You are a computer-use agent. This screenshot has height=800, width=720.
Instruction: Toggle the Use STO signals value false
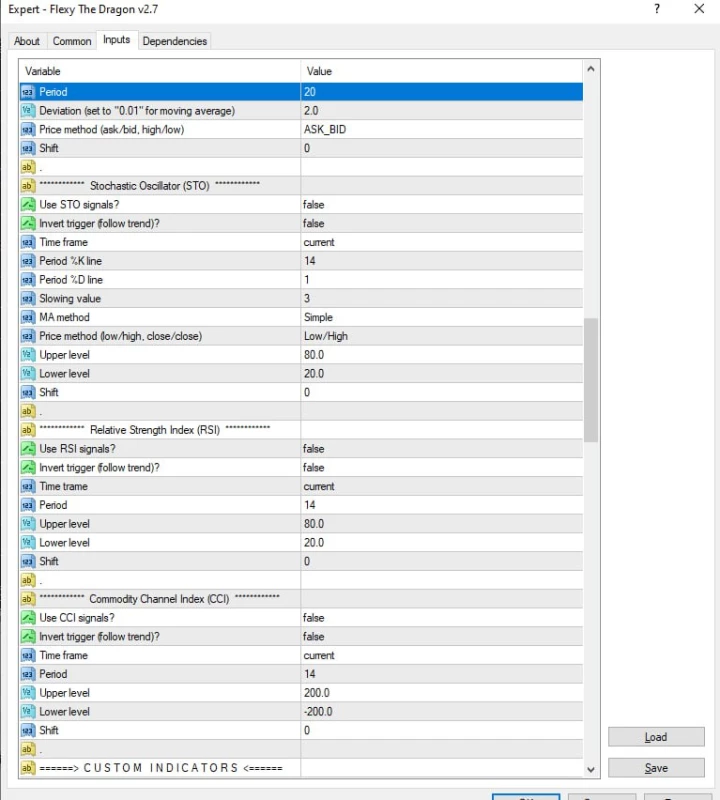[x=440, y=205]
